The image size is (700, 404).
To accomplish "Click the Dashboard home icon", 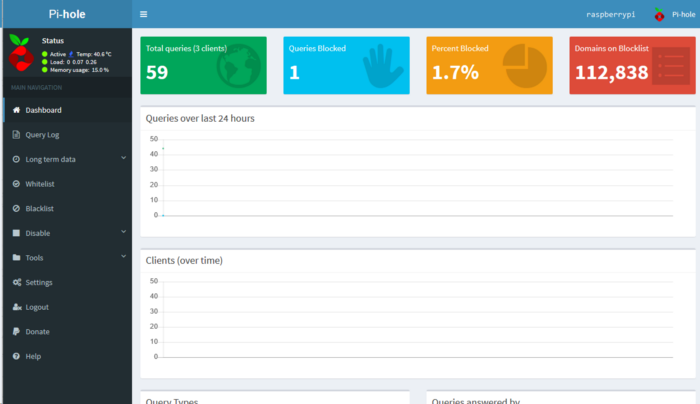I will pos(17,110).
